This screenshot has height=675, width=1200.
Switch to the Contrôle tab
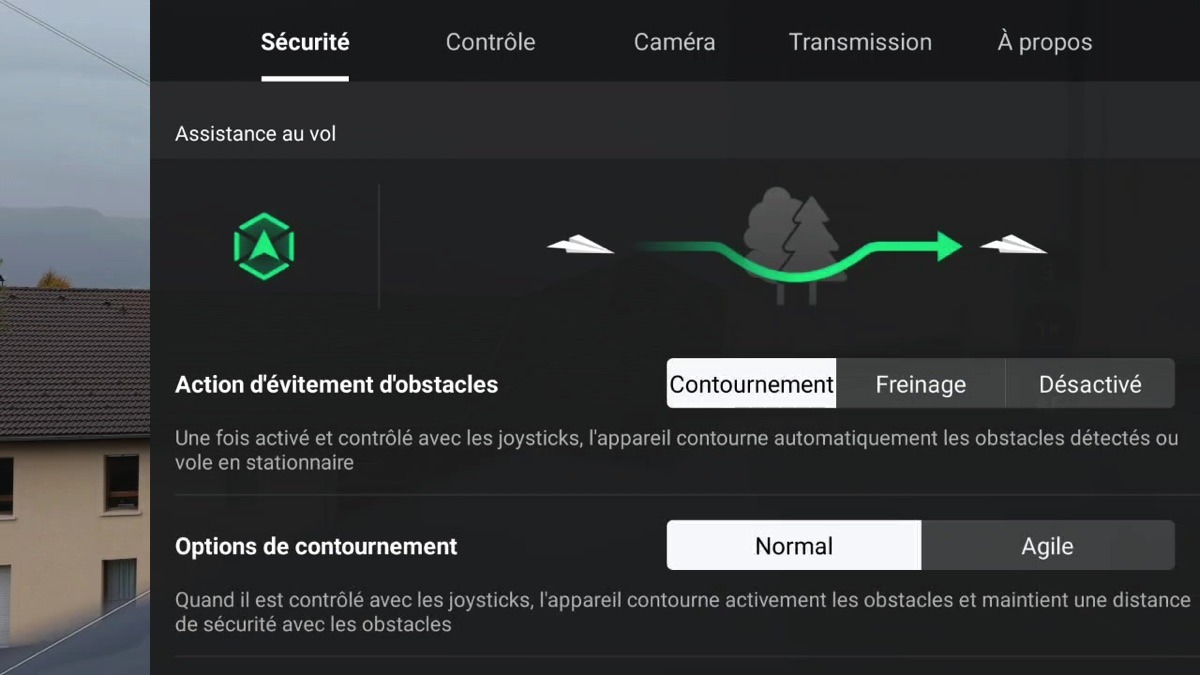coord(490,42)
